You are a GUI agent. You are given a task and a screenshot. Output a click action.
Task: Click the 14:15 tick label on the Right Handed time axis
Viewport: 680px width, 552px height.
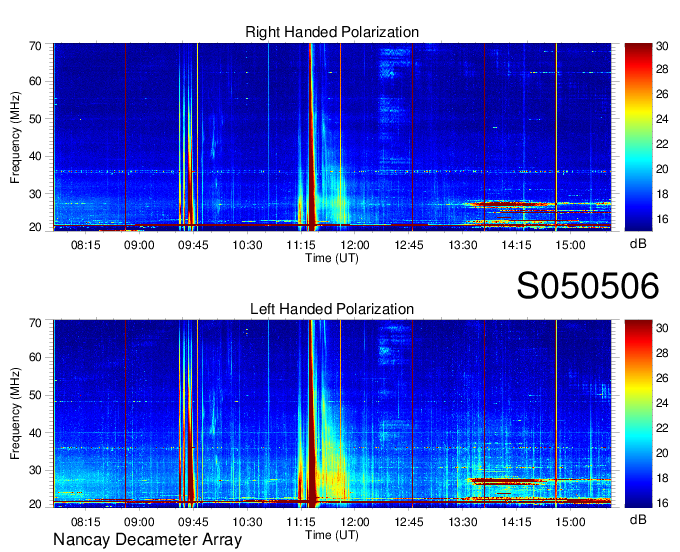point(517,245)
